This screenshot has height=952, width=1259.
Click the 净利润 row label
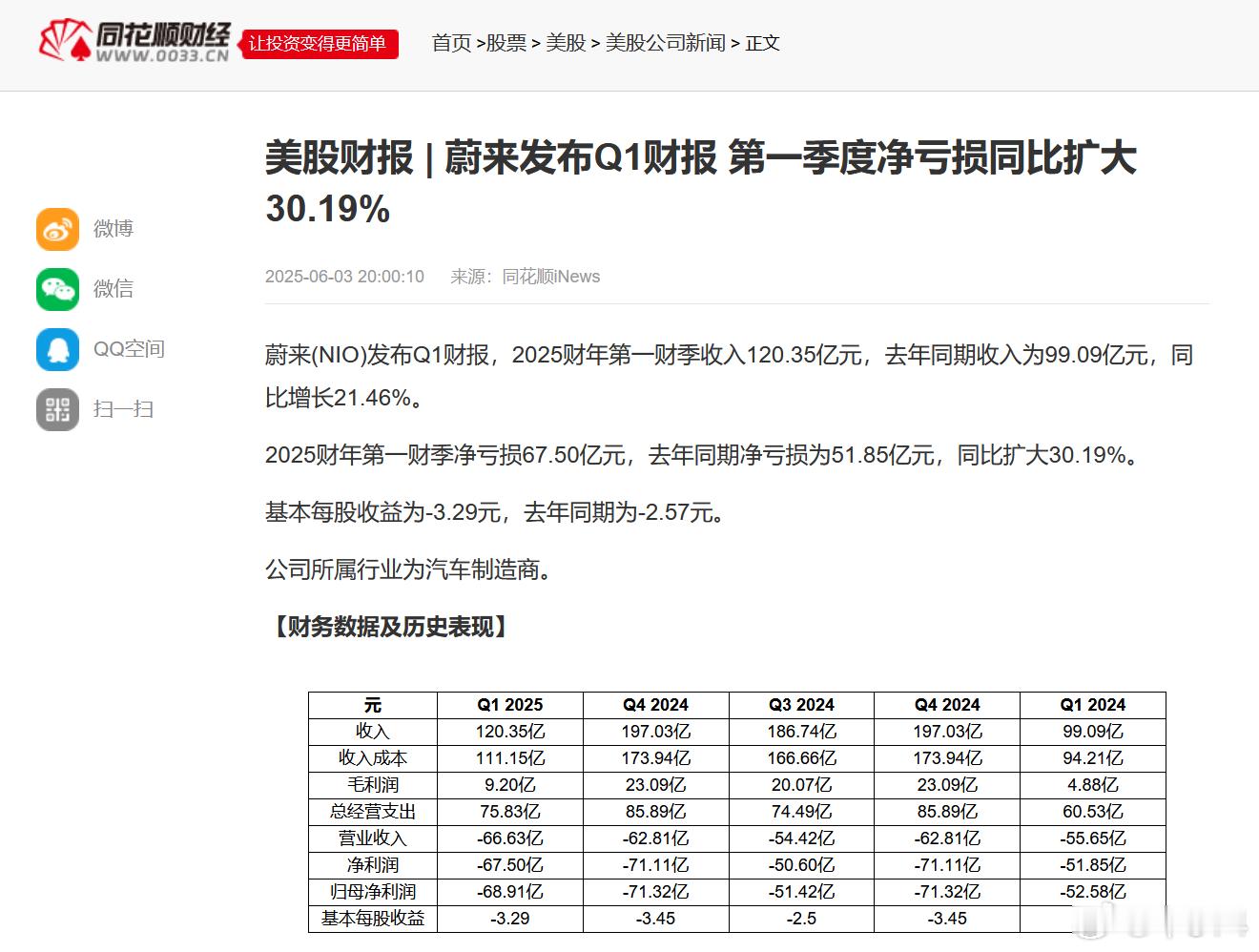pyautogui.click(x=373, y=865)
